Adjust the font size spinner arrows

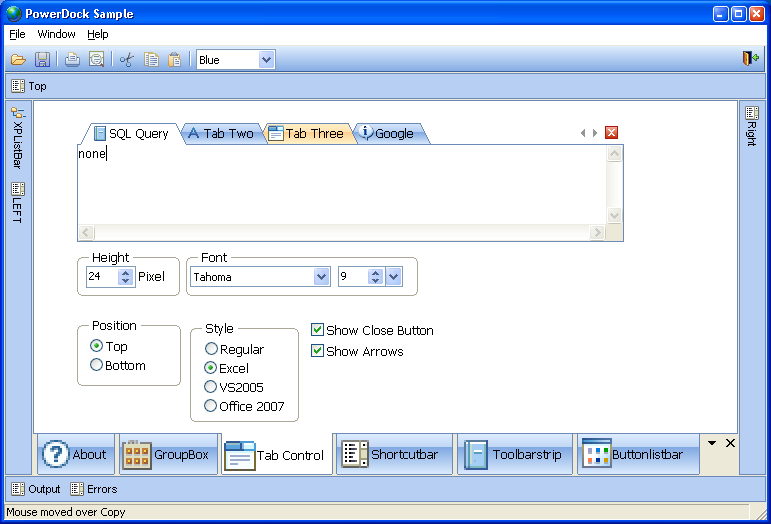click(x=376, y=277)
